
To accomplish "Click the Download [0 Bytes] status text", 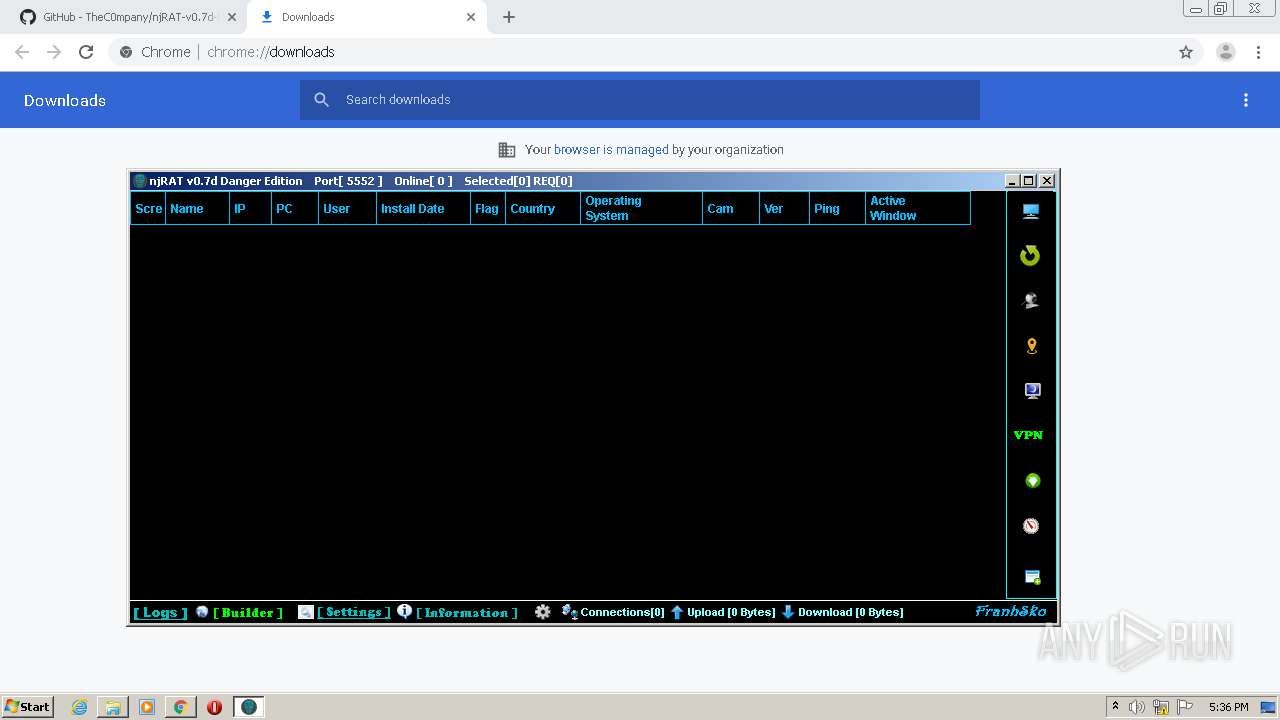I will 850,612.
